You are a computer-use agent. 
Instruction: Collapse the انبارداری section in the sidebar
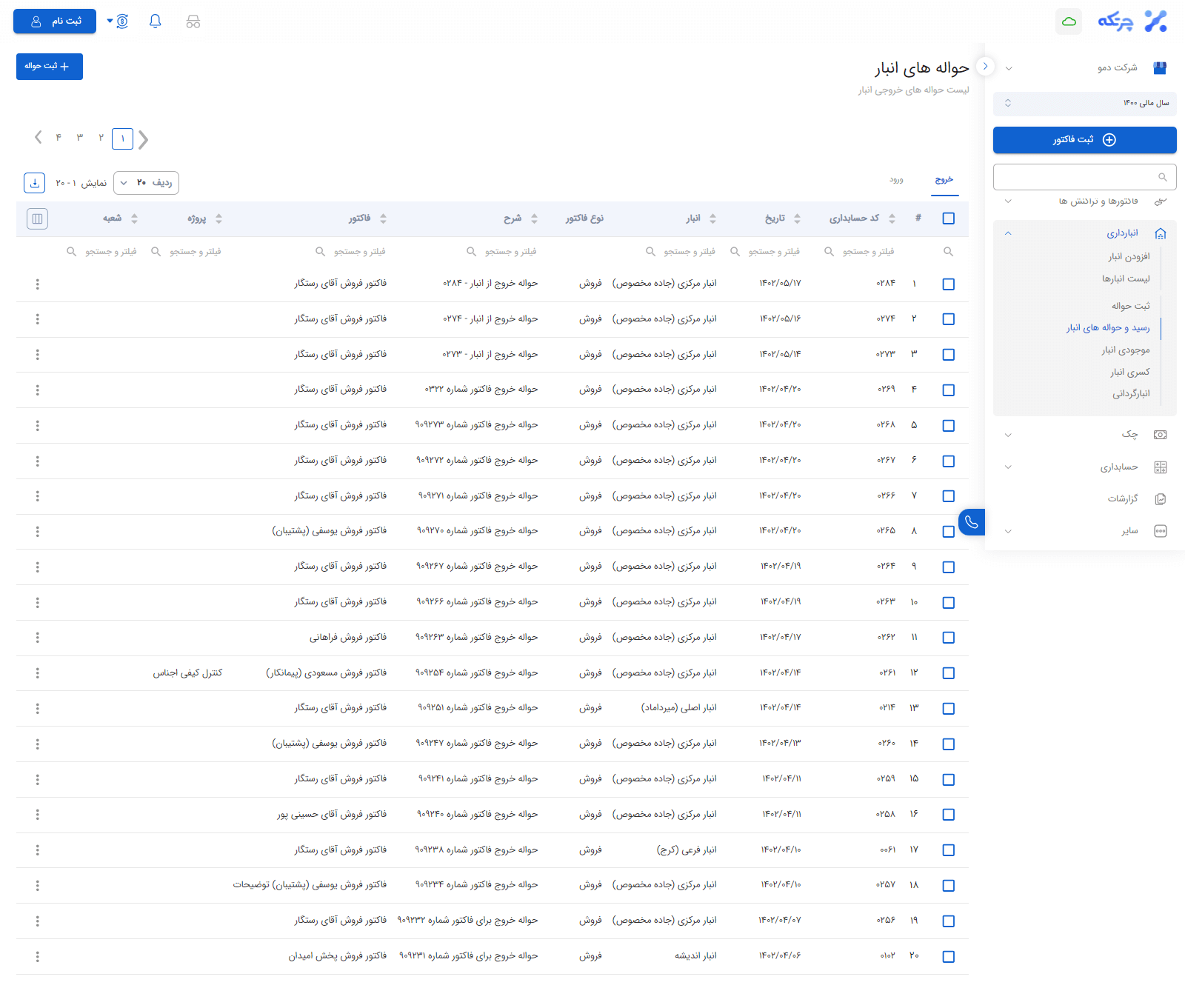click(x=1008, y=233)
